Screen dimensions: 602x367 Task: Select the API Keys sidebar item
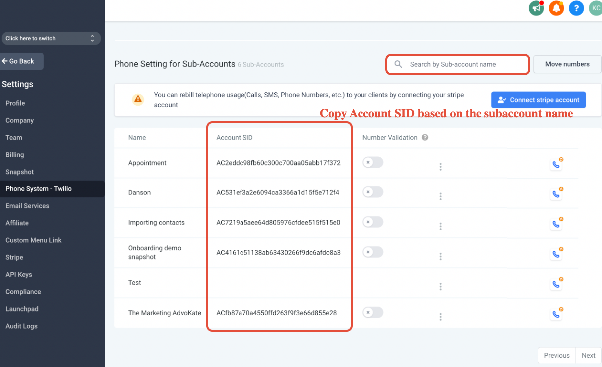(19, 274)
